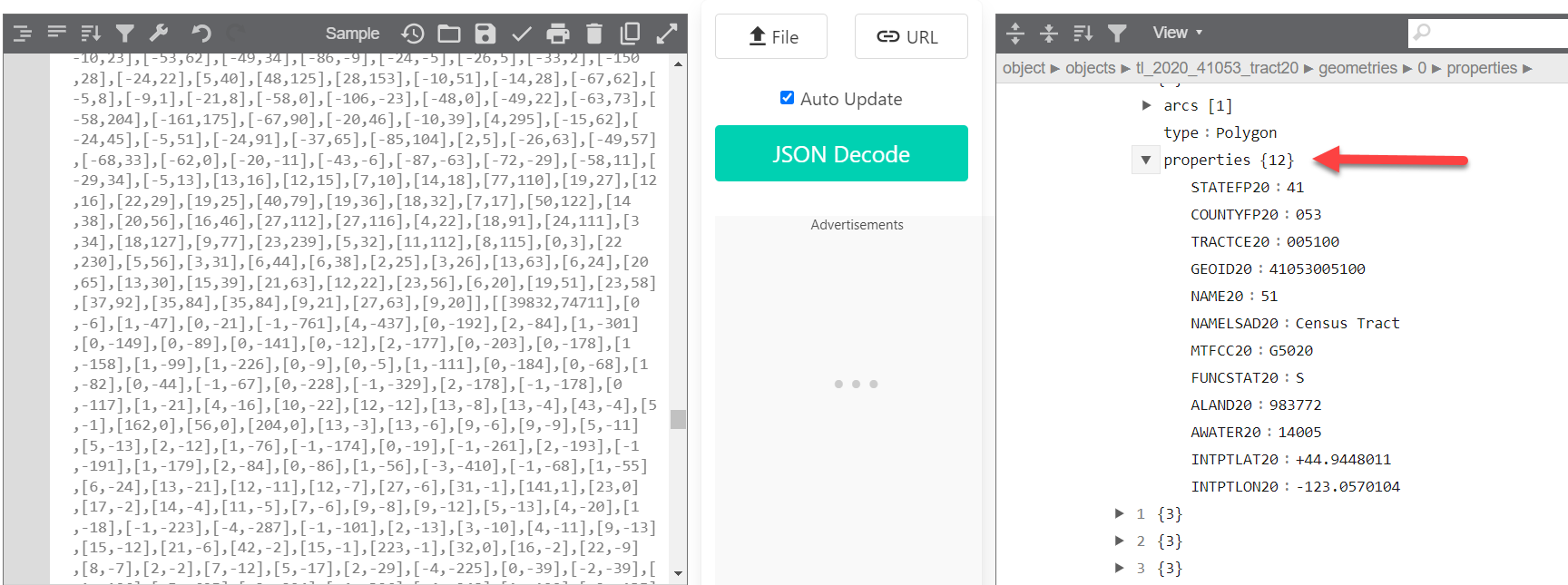Open the history clock icon
This screenshot has height=585, width=1568.
coord(413,34)
